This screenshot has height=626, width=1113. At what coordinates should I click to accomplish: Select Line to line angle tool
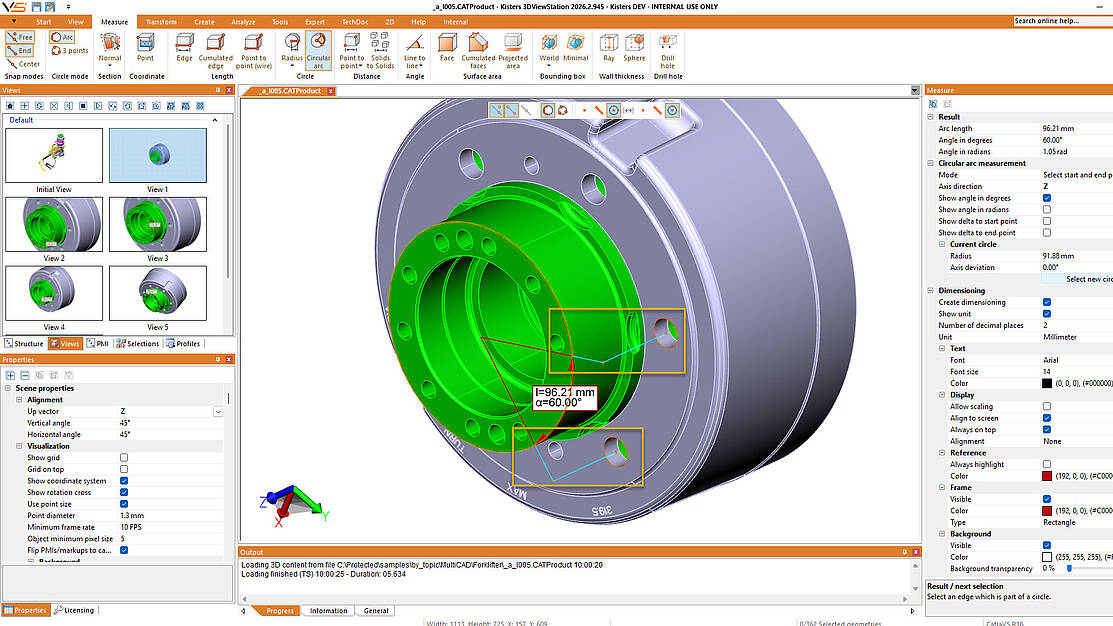415,50
